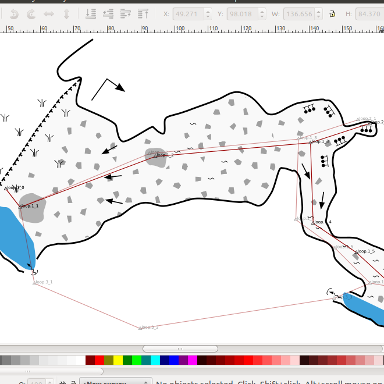Decrease the Y coordinate with the down arrow
Viewport: 384px width, 384px height.
tap(262, 17)
